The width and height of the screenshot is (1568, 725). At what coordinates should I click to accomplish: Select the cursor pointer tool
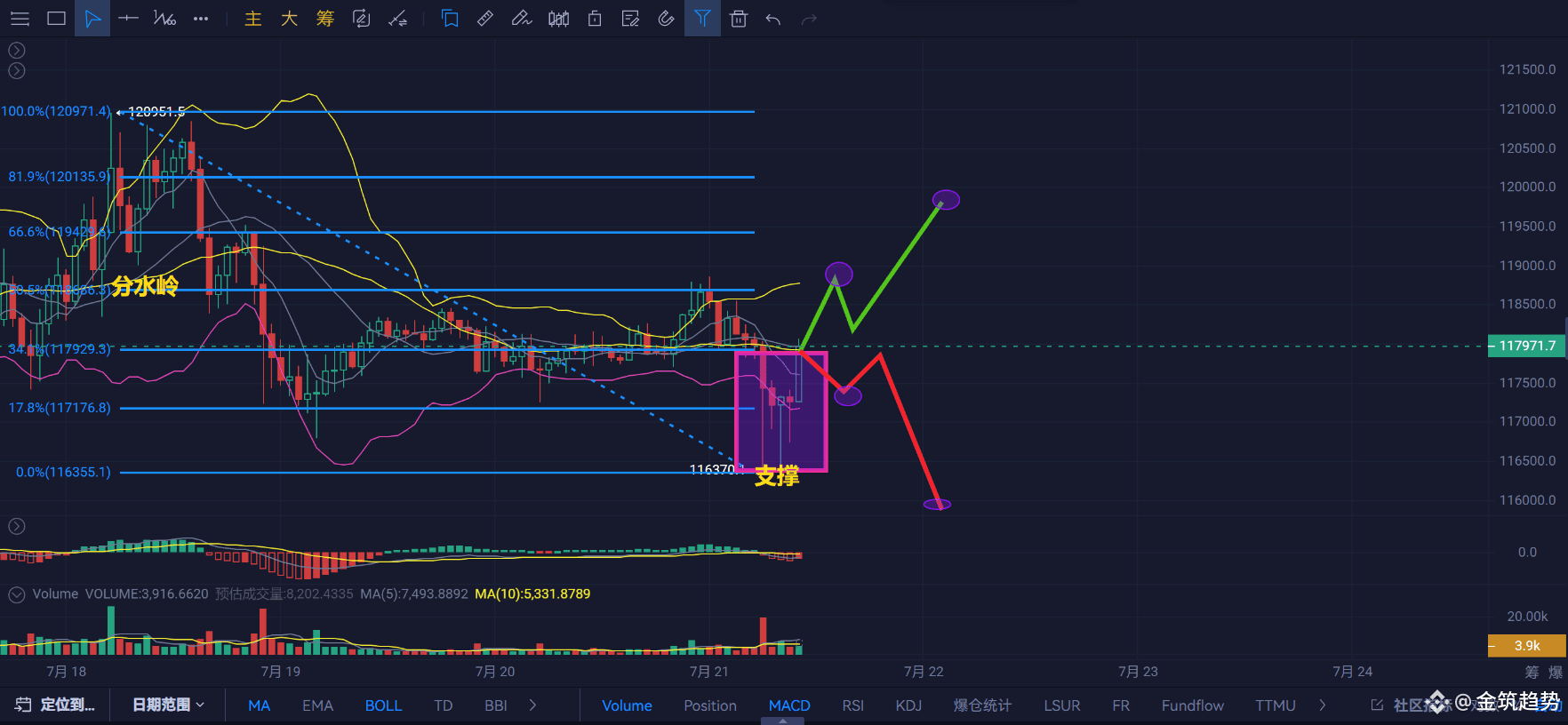pos(92,19)
